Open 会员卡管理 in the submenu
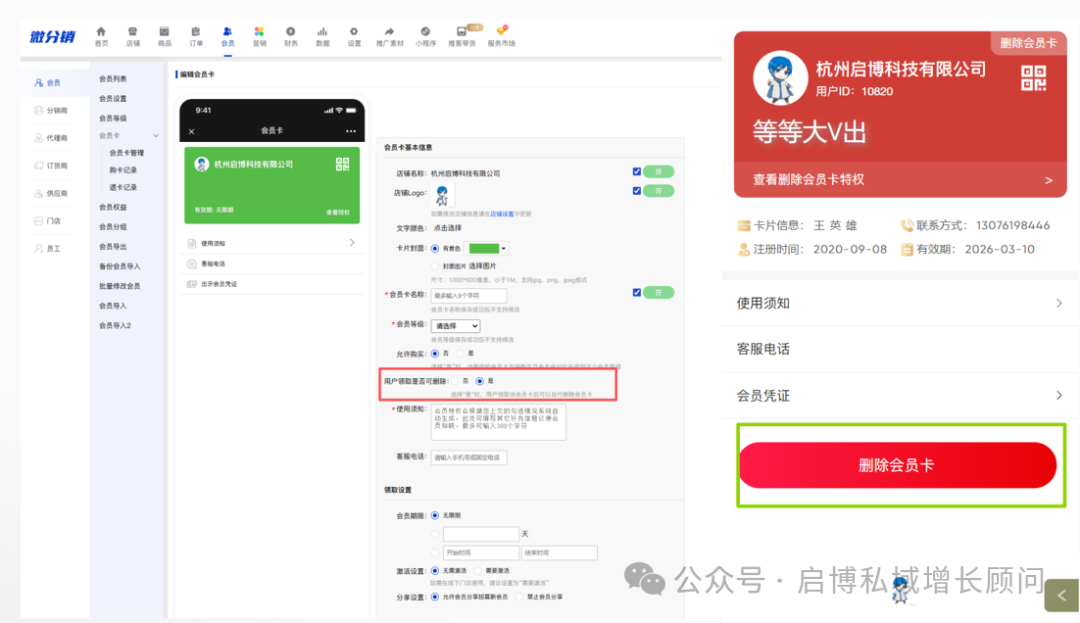The height and width of the screenshot is (623, 1080). tap(126, 153)
